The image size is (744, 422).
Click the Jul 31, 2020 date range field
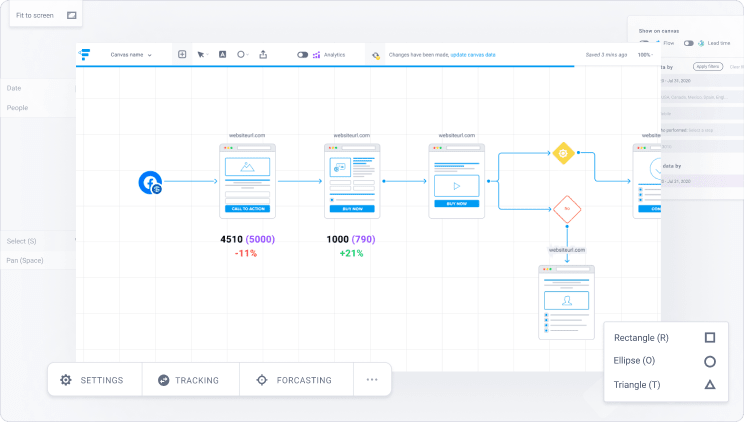pos(702,81)
